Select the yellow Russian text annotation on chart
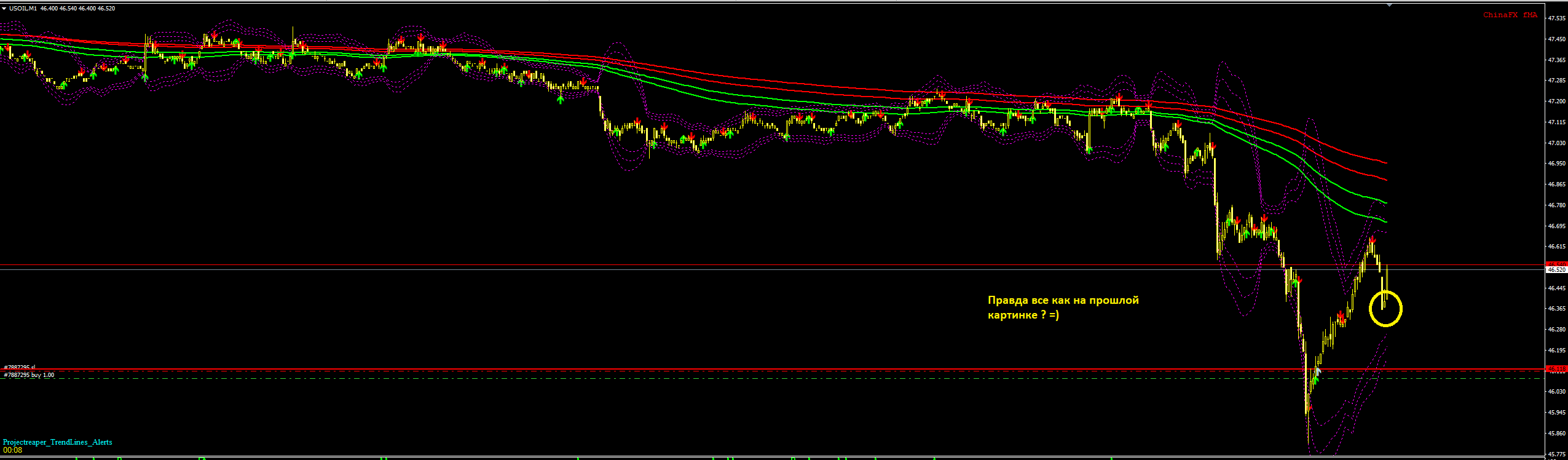The width and height of the screenshot is (1568, 460). [x=1063, y=307]
